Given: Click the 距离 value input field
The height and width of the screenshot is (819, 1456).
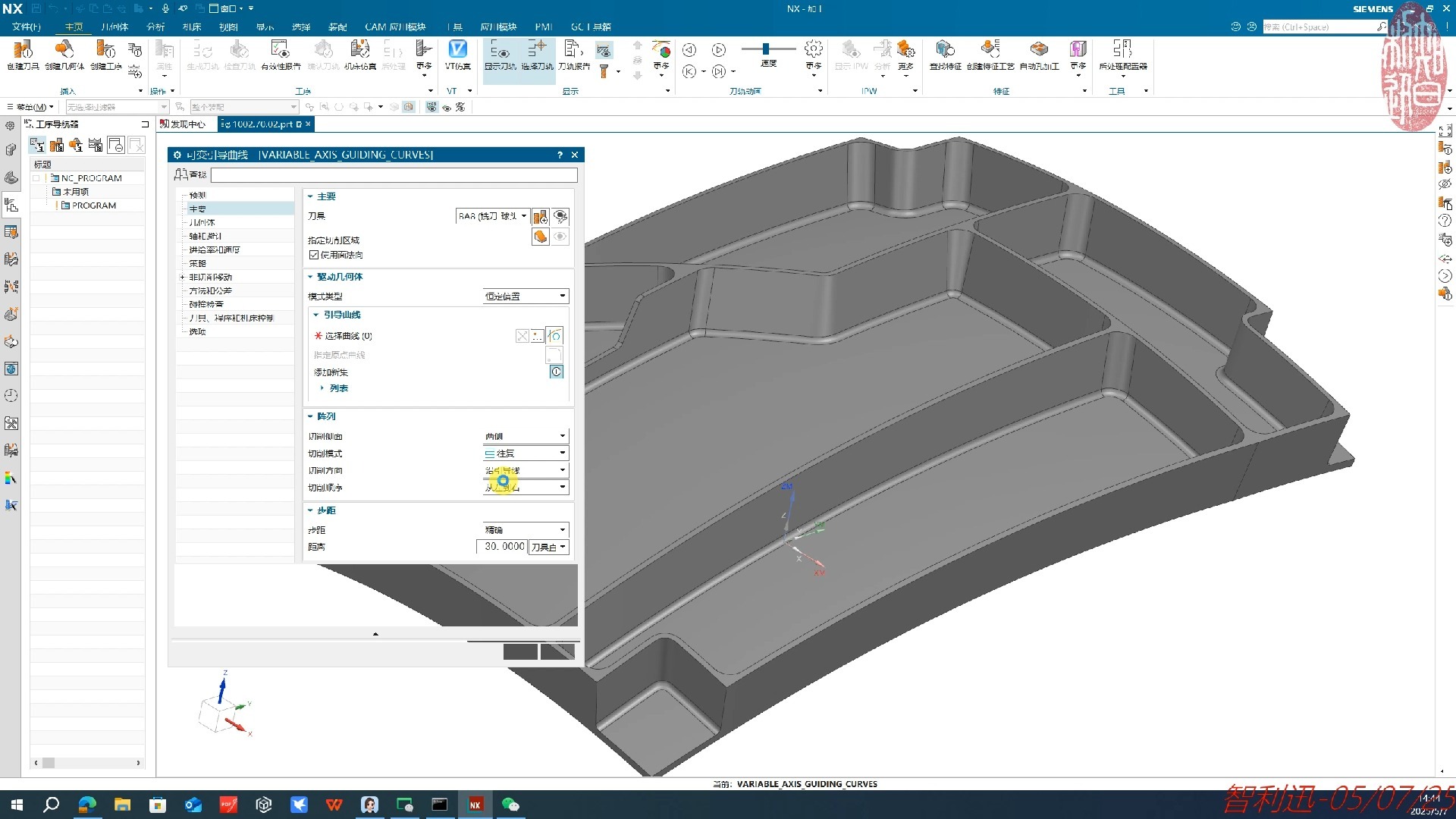Looking at the screenshot, I should 502,547.
